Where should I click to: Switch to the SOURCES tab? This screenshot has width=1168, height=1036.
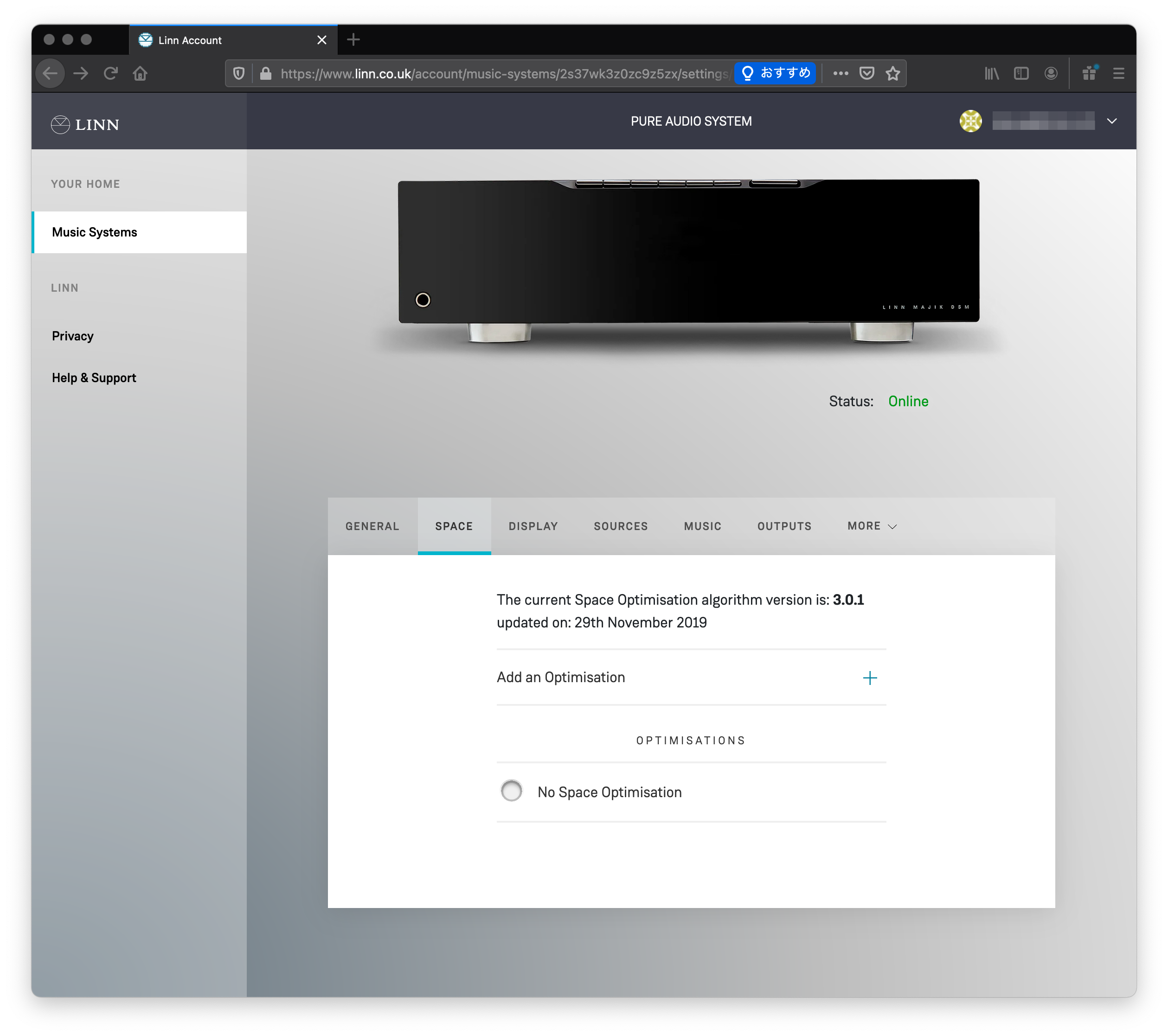click(x=621, y=526)
